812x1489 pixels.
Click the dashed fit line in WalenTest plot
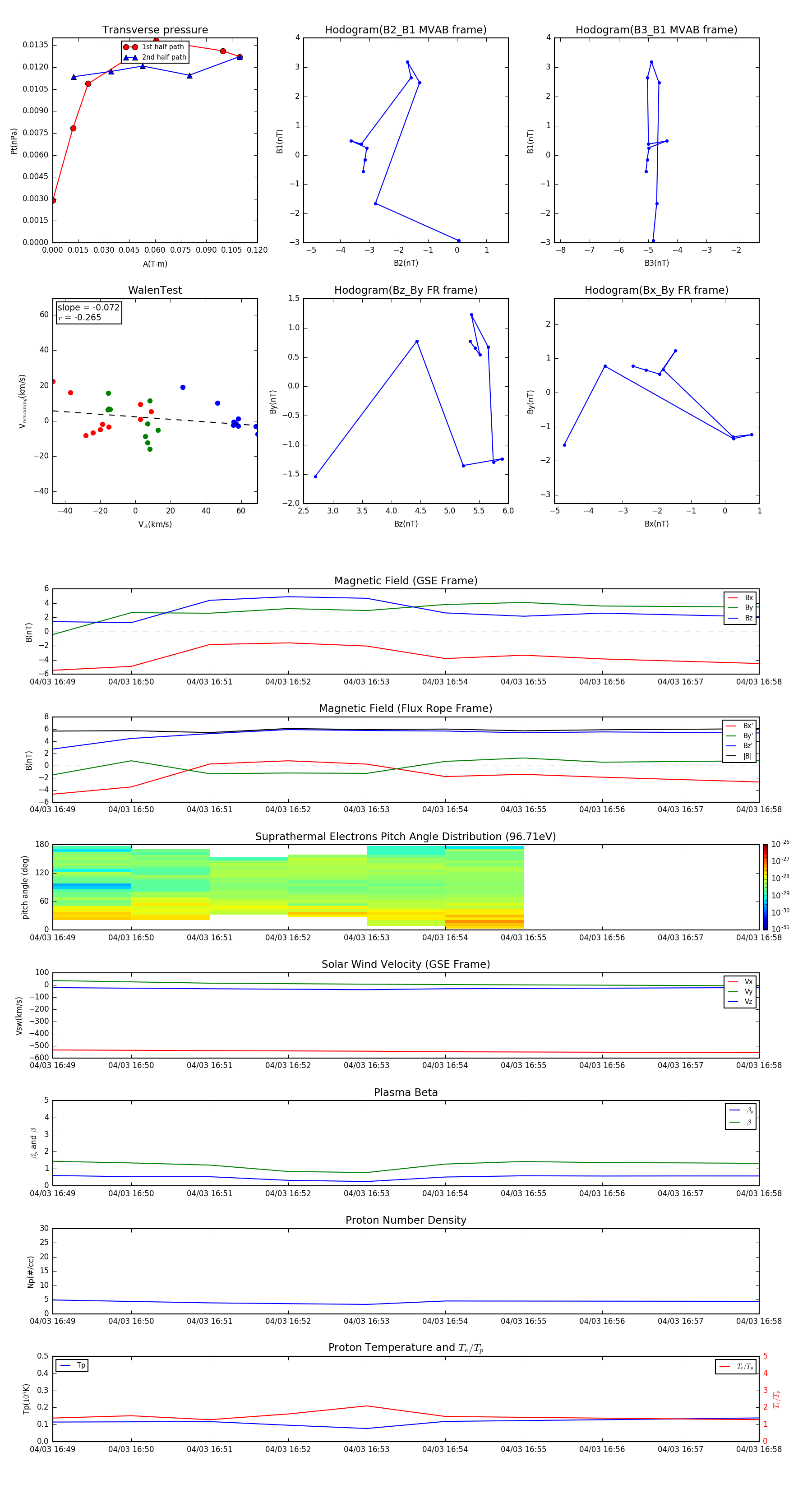click(x=154, y=418)
